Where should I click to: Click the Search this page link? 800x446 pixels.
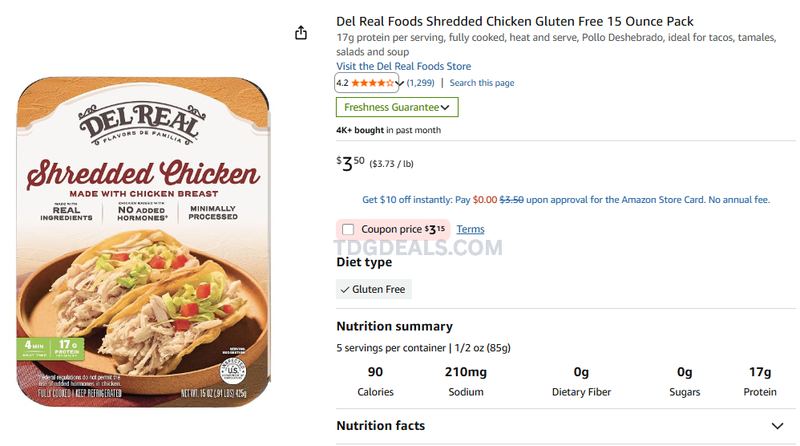[482, 83]
